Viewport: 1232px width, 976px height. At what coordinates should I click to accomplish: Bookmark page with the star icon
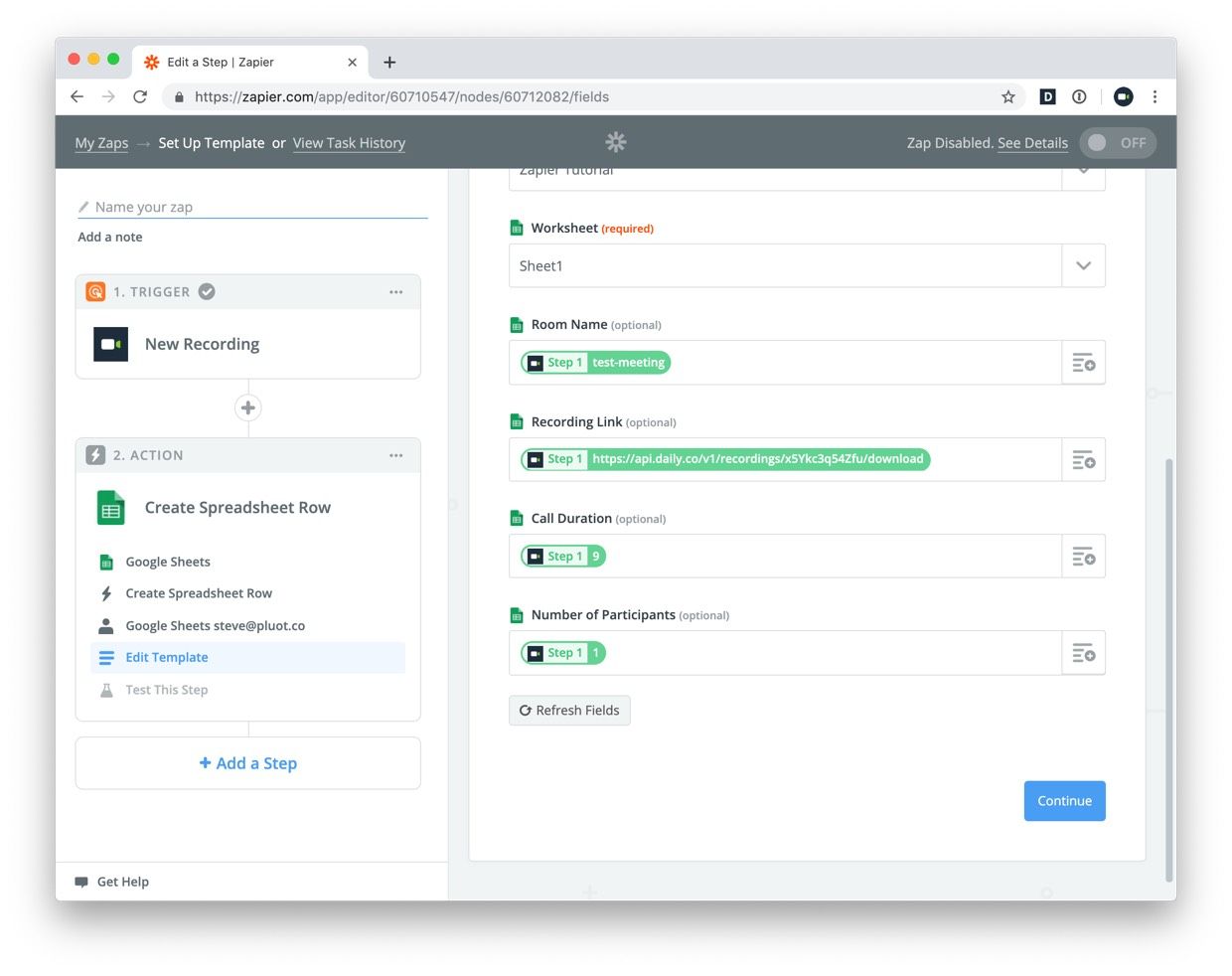(x=1008, y=96)
